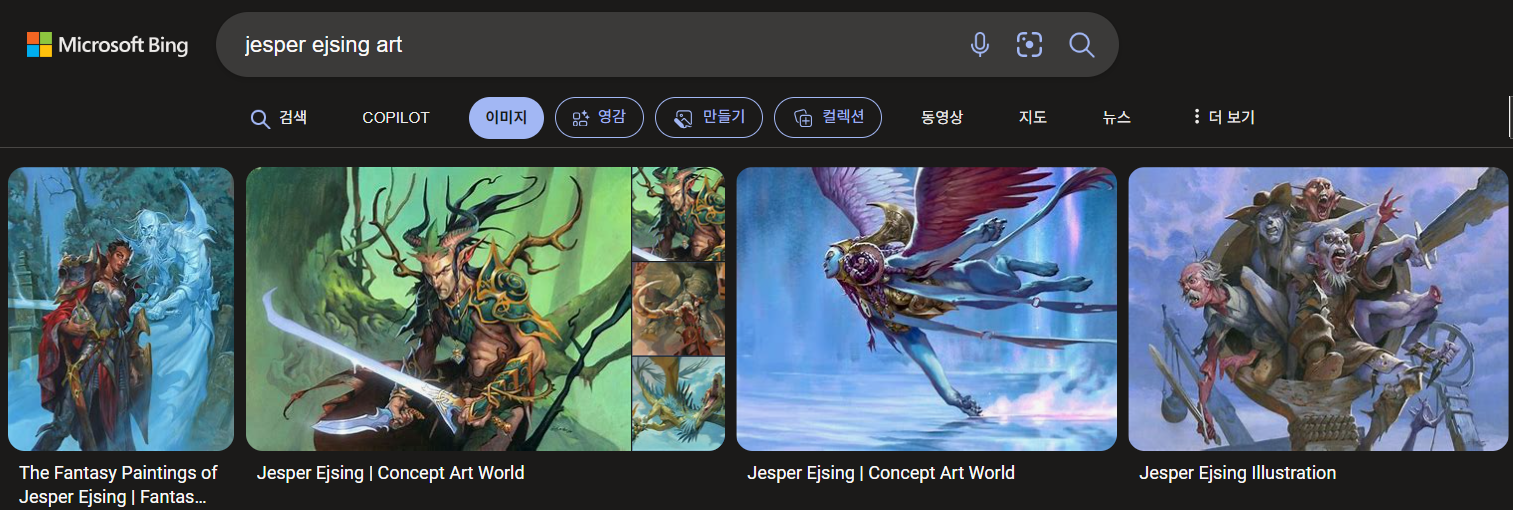Viewport: 1513px width, 510px height.
Task: Open the 컬렉션 collections pill
Action: coord(828,118)
